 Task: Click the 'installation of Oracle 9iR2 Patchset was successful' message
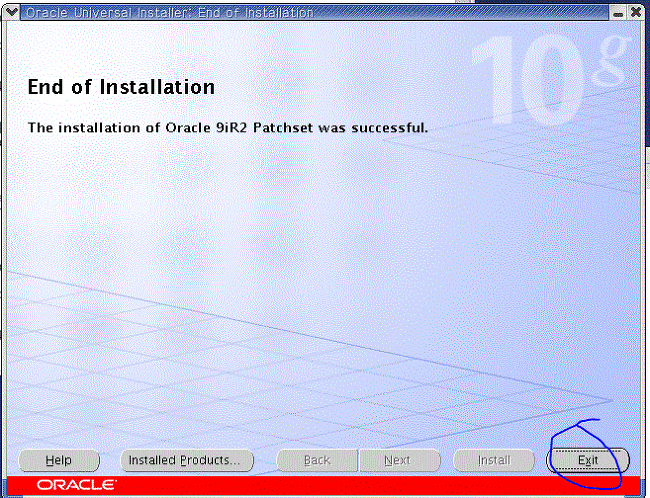(x=228, y=127)
